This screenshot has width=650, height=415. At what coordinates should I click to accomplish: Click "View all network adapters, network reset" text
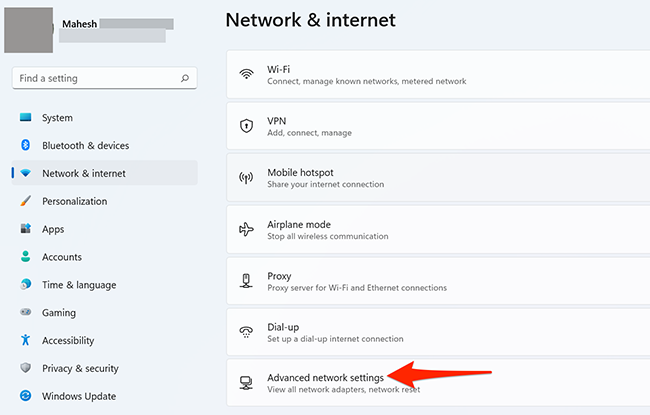pyautogui.click(x=343, y=389)
